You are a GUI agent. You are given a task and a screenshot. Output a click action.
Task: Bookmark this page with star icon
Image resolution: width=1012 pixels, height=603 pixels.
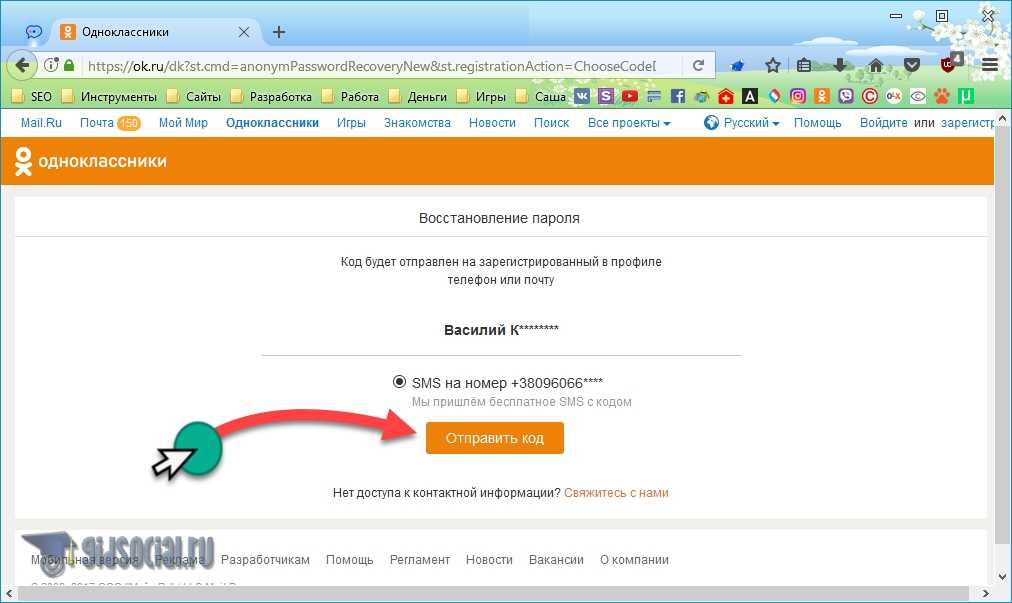pyautogui.click(x=772, y=66)
